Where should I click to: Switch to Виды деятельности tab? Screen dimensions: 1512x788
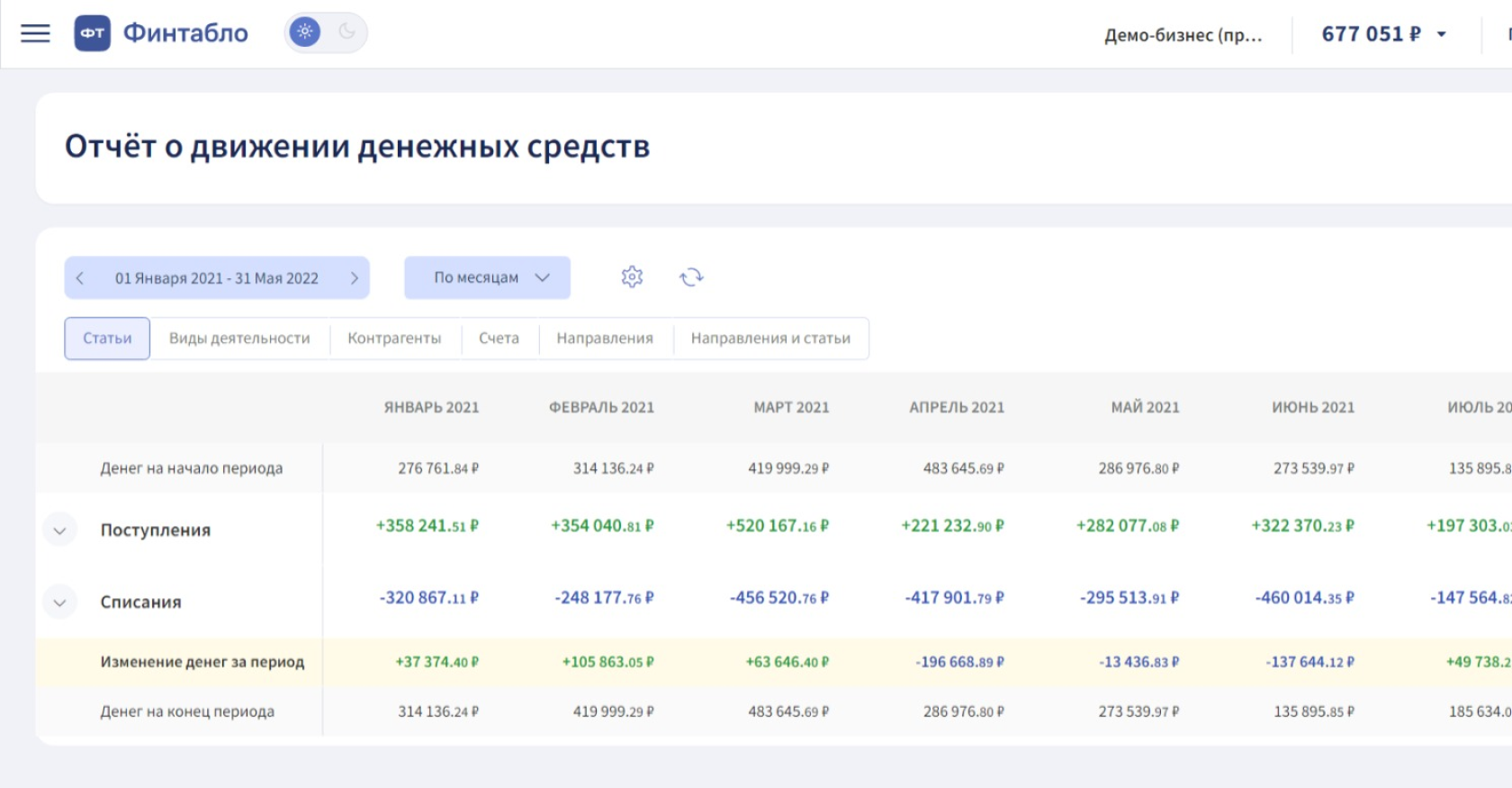click(239, 339)
